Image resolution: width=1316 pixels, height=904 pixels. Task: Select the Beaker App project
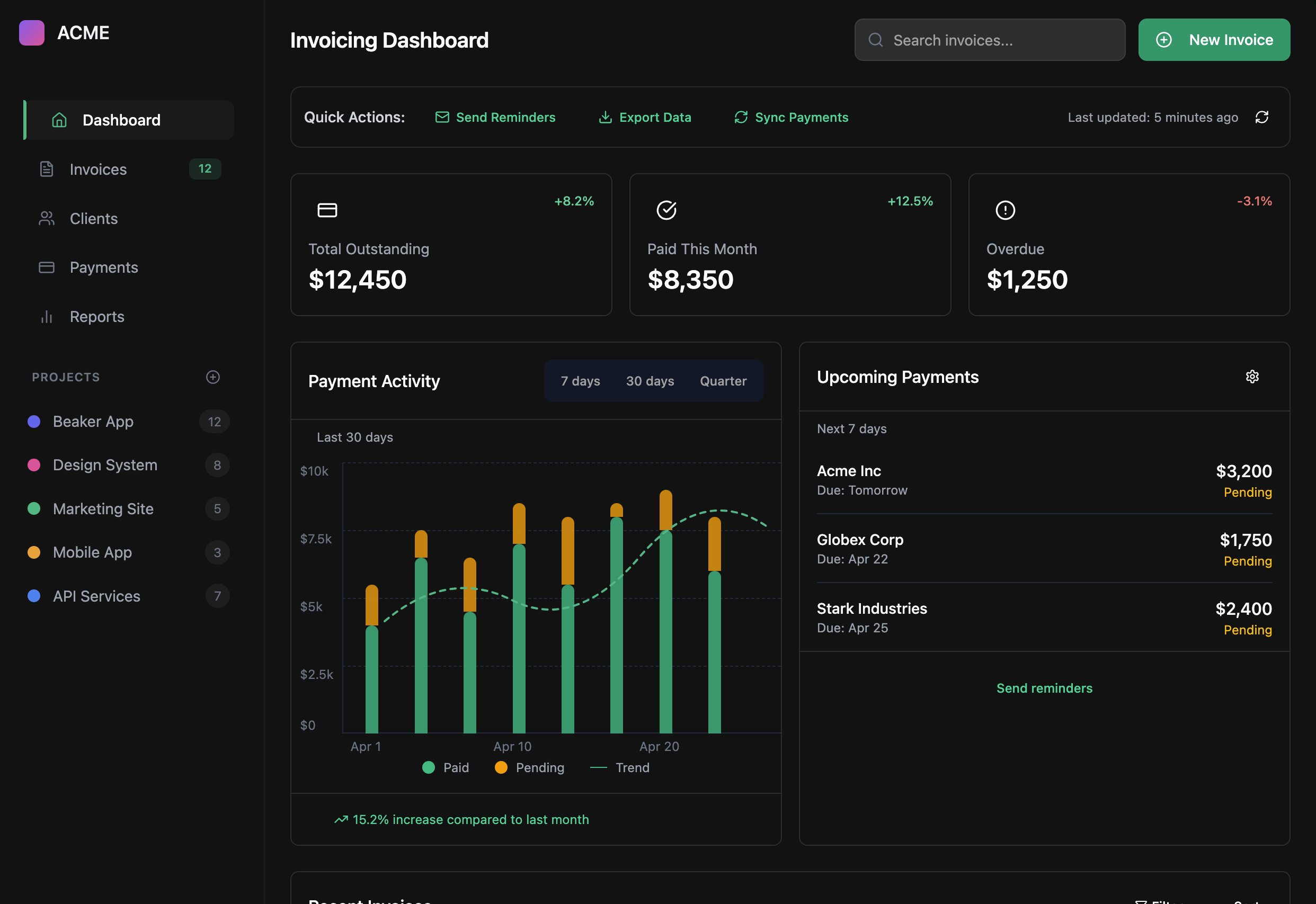[93, 422]
